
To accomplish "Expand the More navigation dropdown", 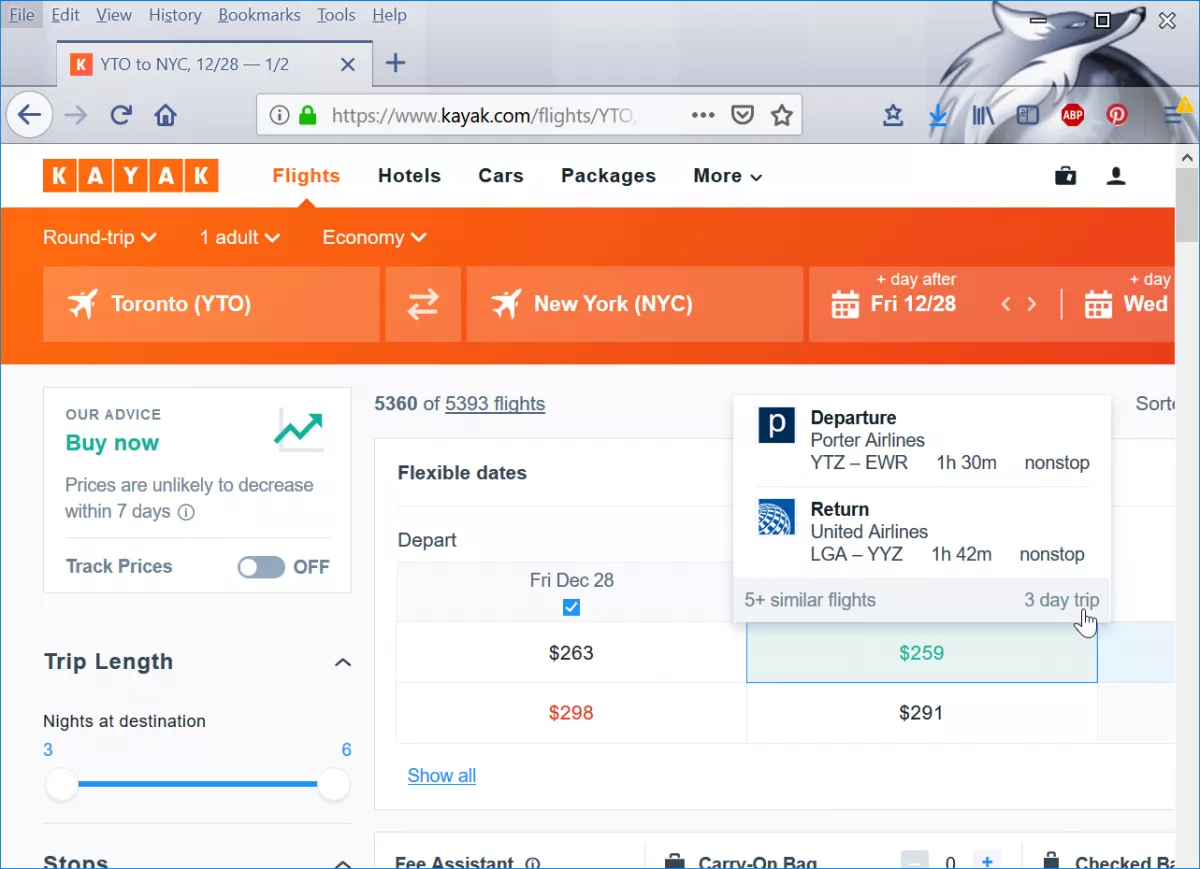I will [728, 176].
